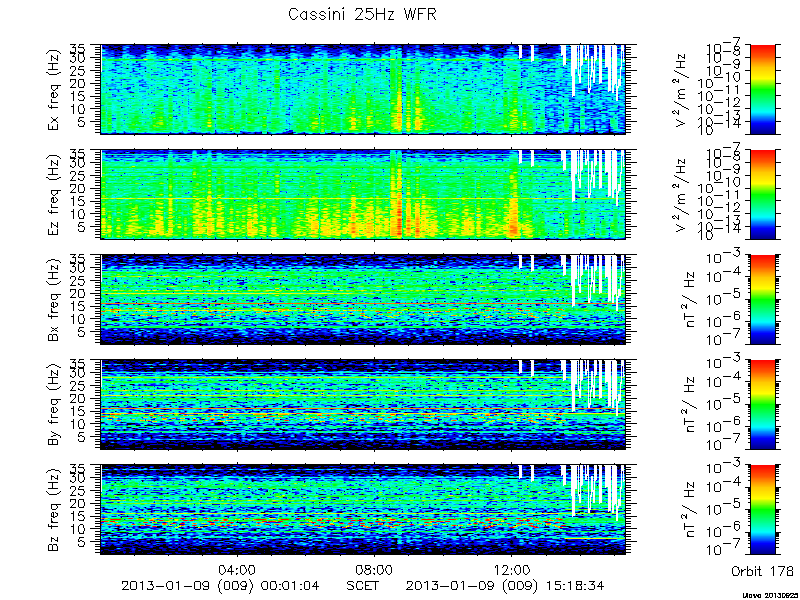The height and width of the screenshot is (600, 800).
Task: Click the Orbit 178 label
Action: 762,570
